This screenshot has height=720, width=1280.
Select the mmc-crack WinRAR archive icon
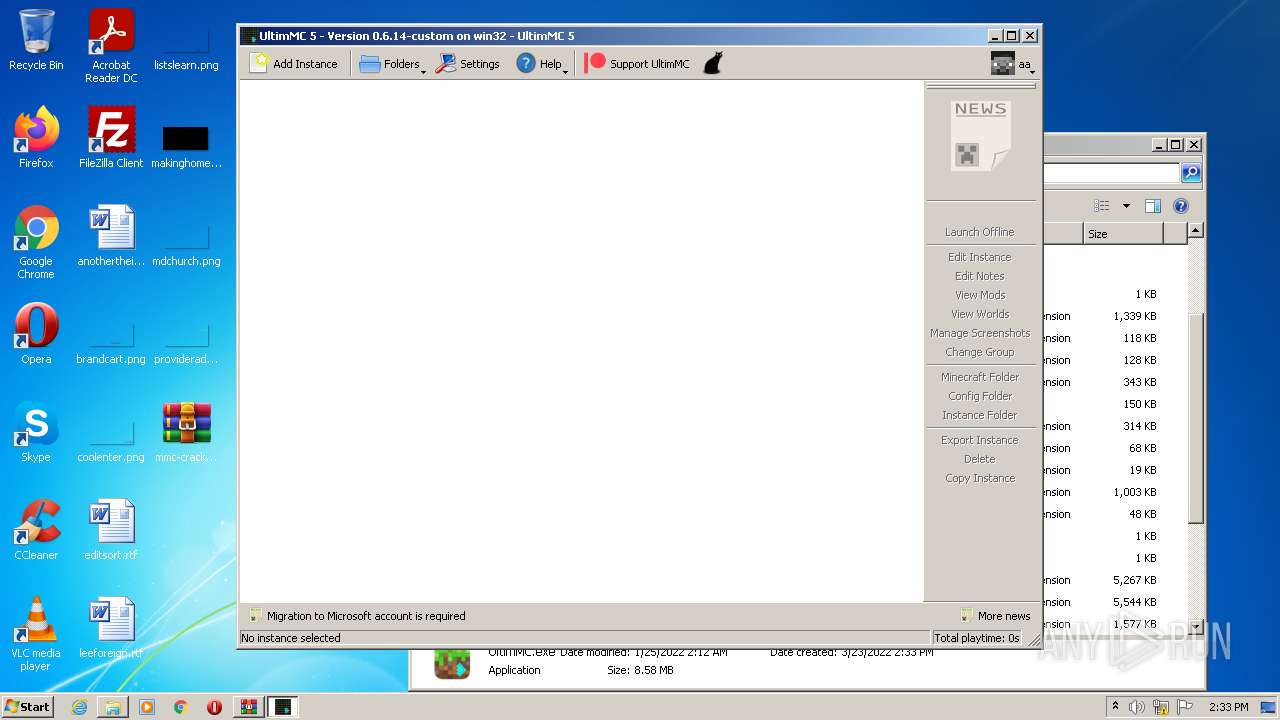(x=186, y=432)
